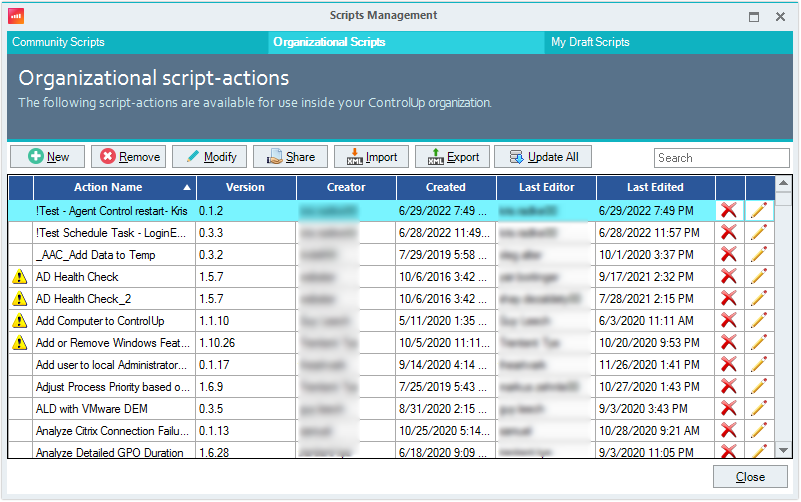Image resolution: width=801 pixels, height=502 pixels.
Task: Click the scrollbar up arrow
Action: click(x=784, y=183)
